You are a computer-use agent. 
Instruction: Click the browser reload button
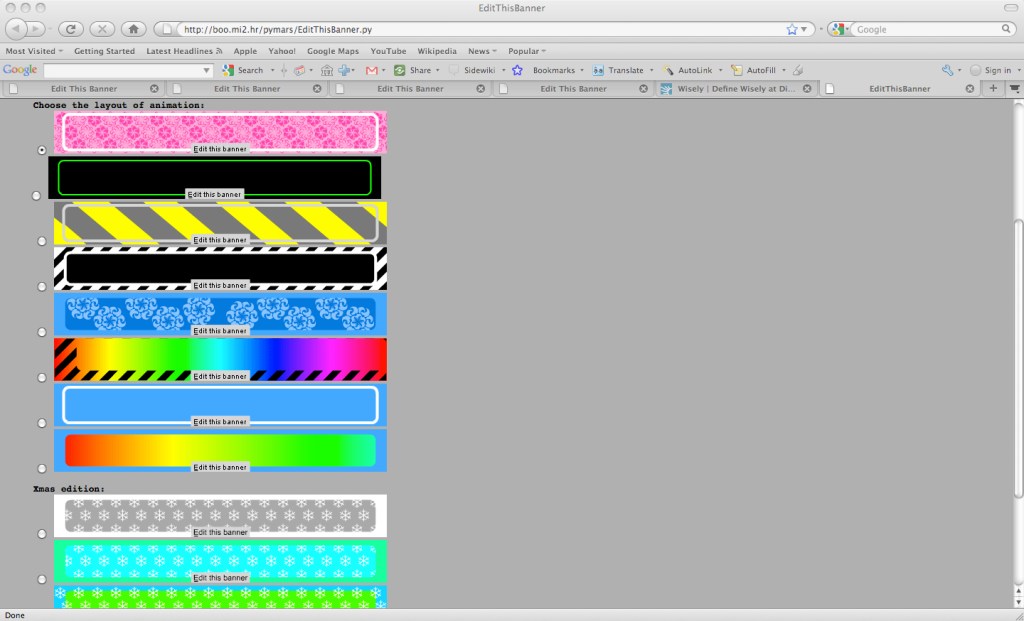tap(71, 29)
